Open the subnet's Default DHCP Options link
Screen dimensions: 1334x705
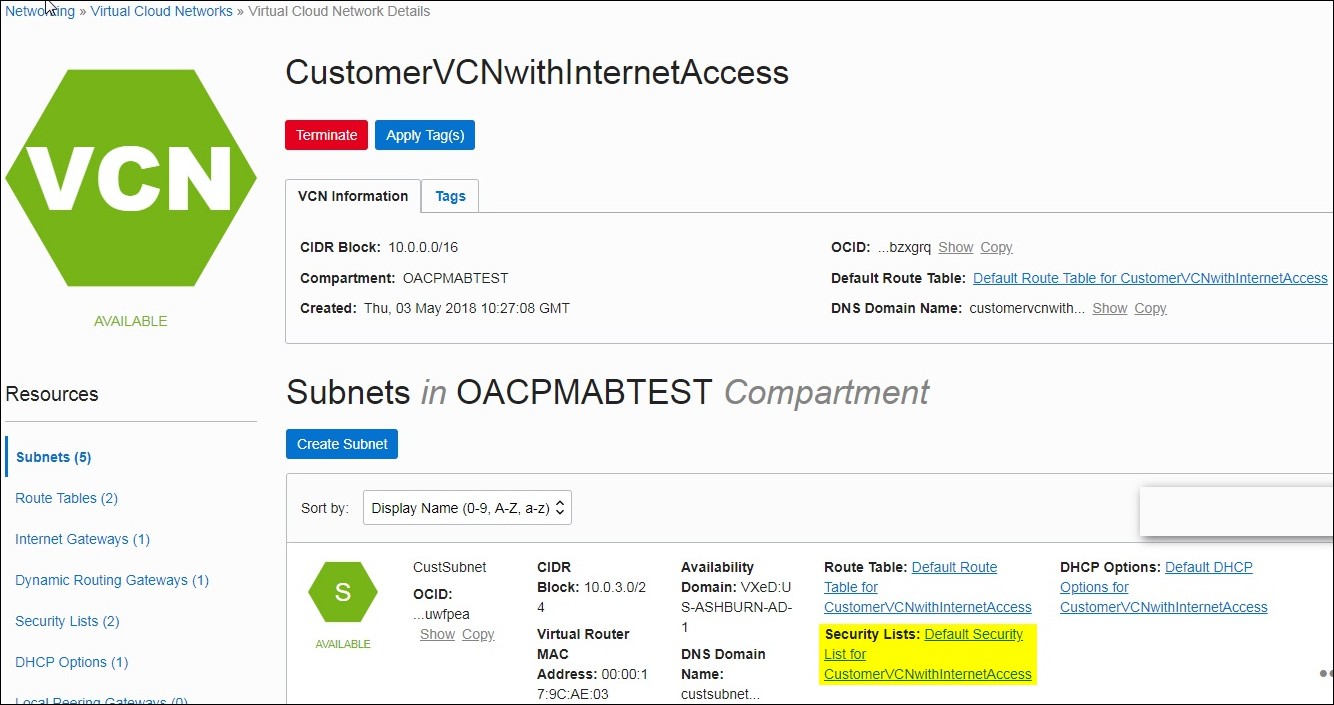pyautogui.click(x=1163, y=587)
